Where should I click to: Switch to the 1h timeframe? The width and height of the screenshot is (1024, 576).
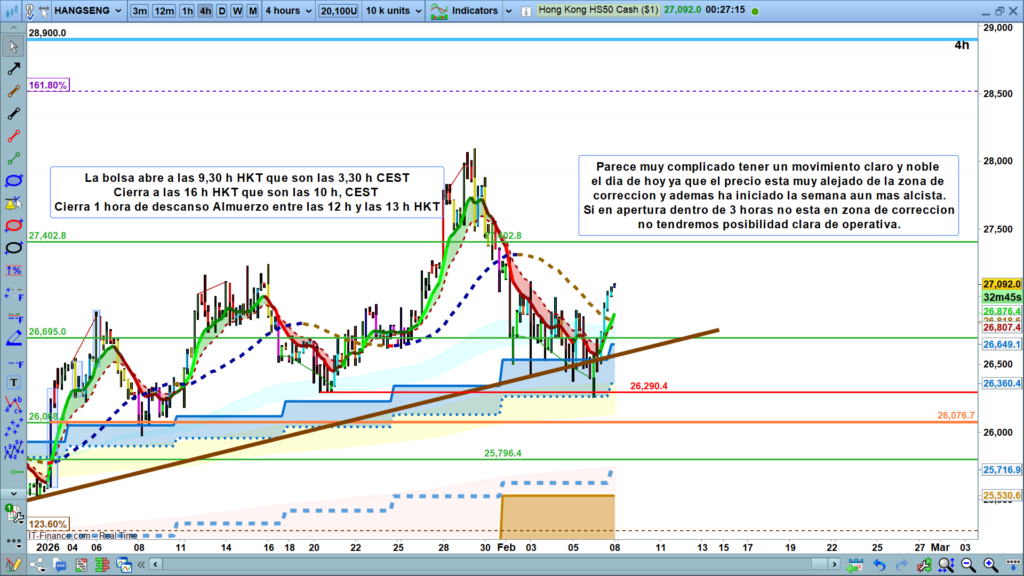pyautogui.click(x=187, y=11)
